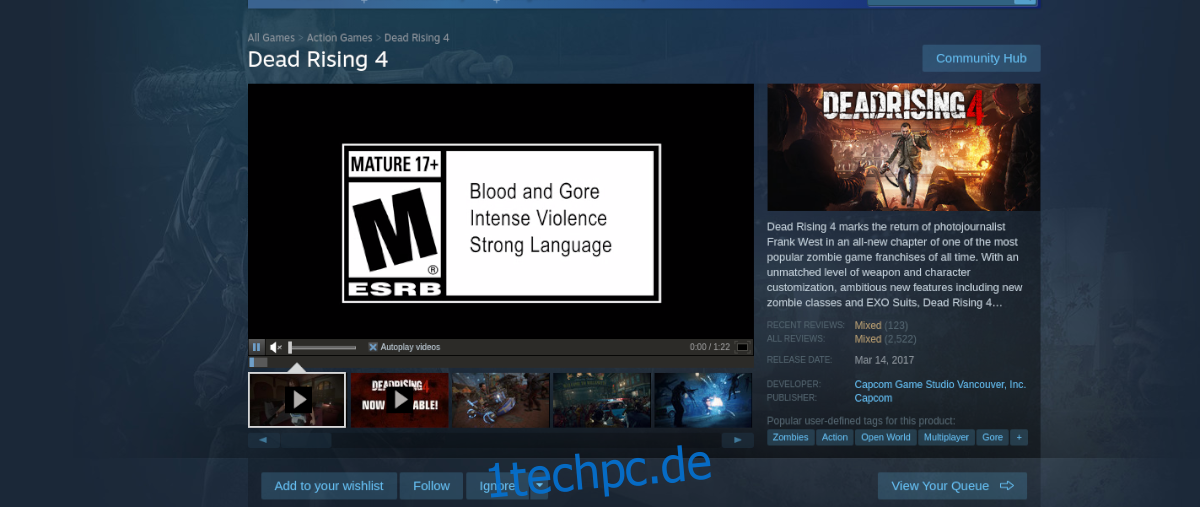Select the Zombies tag
Viewport: 1200px width, 507px height.
(x=791, y=437)
